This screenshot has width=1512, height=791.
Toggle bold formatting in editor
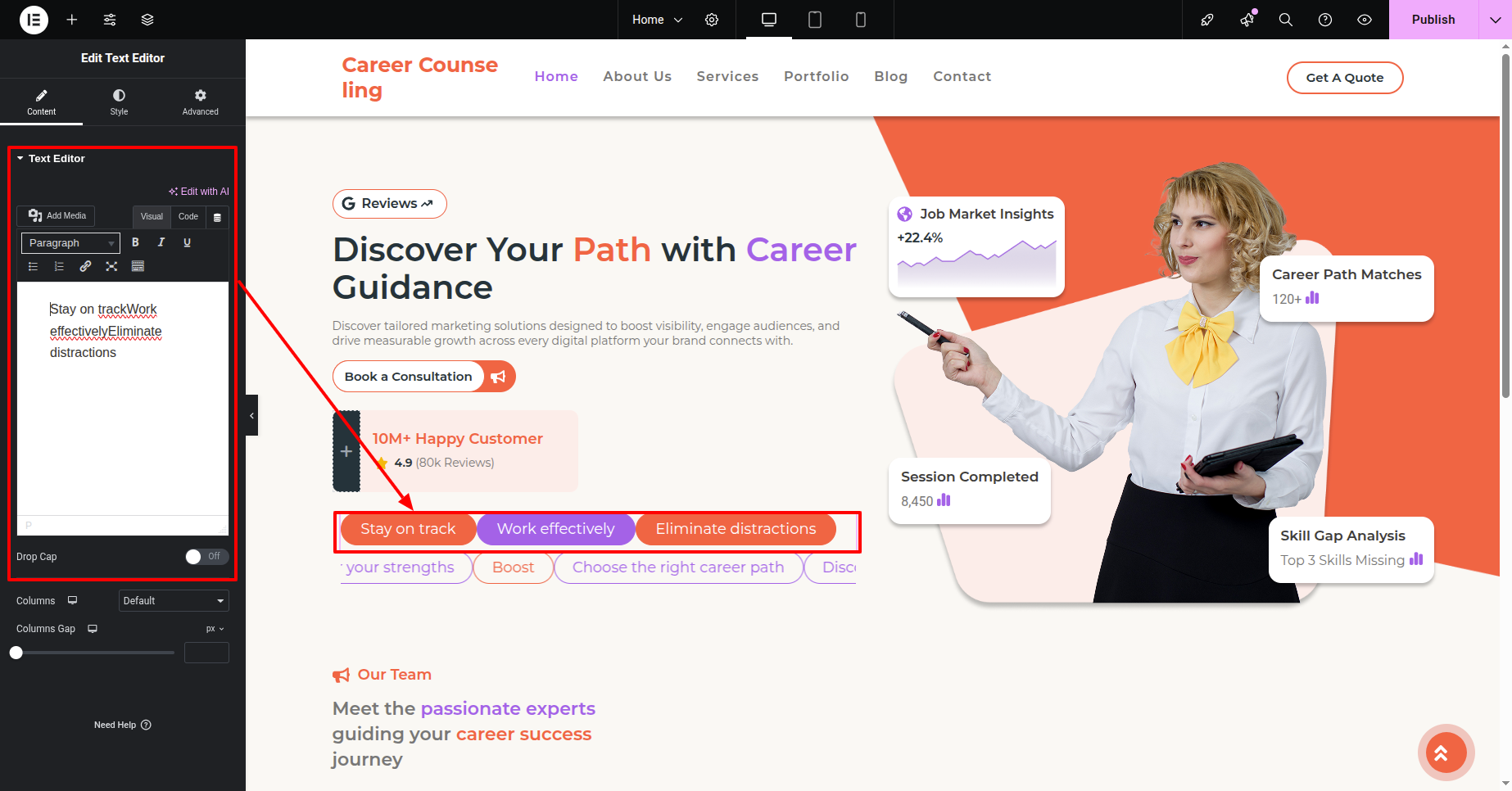pos(135,242)
